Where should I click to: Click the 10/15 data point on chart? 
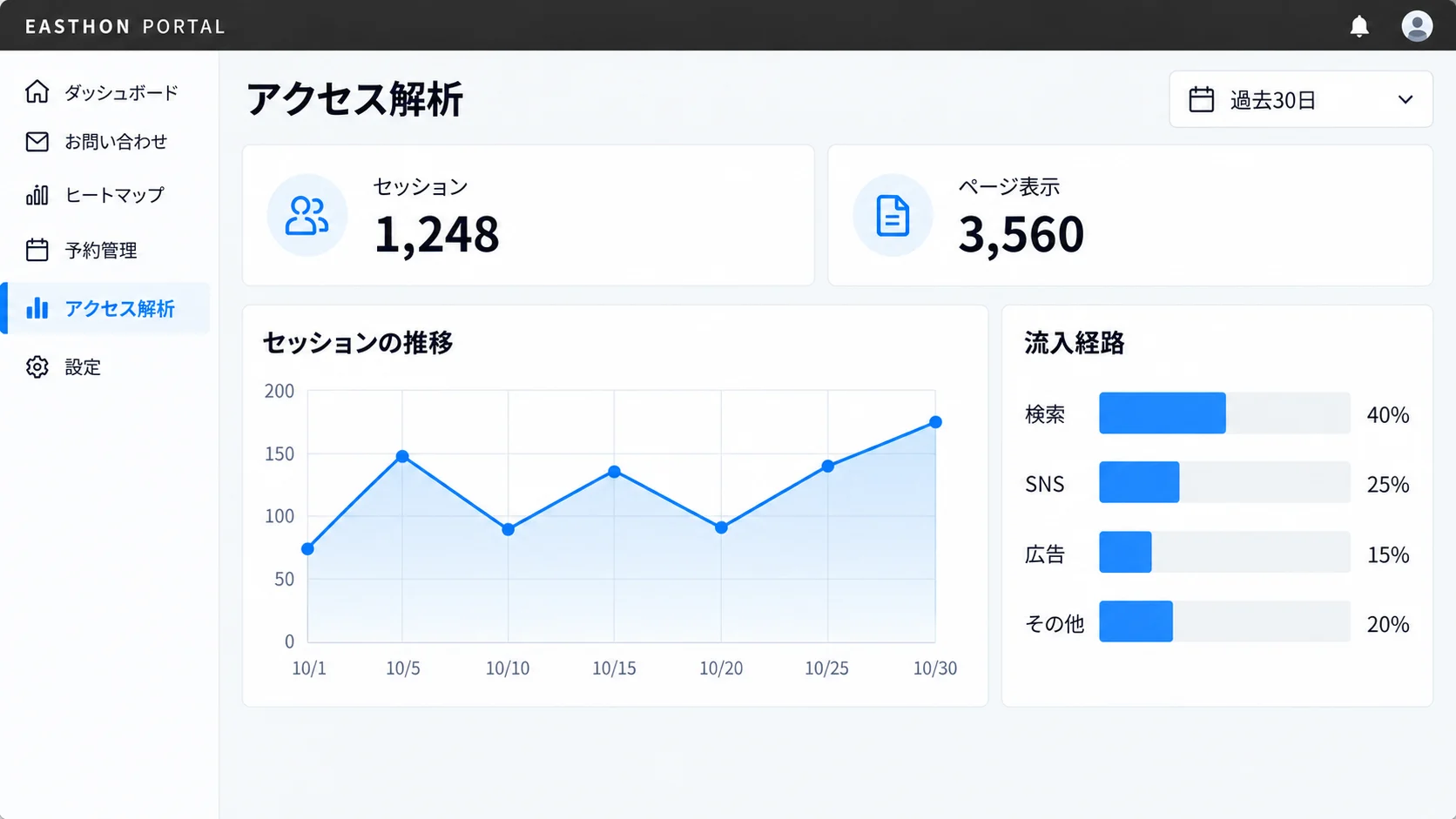(x=615, y=472)
